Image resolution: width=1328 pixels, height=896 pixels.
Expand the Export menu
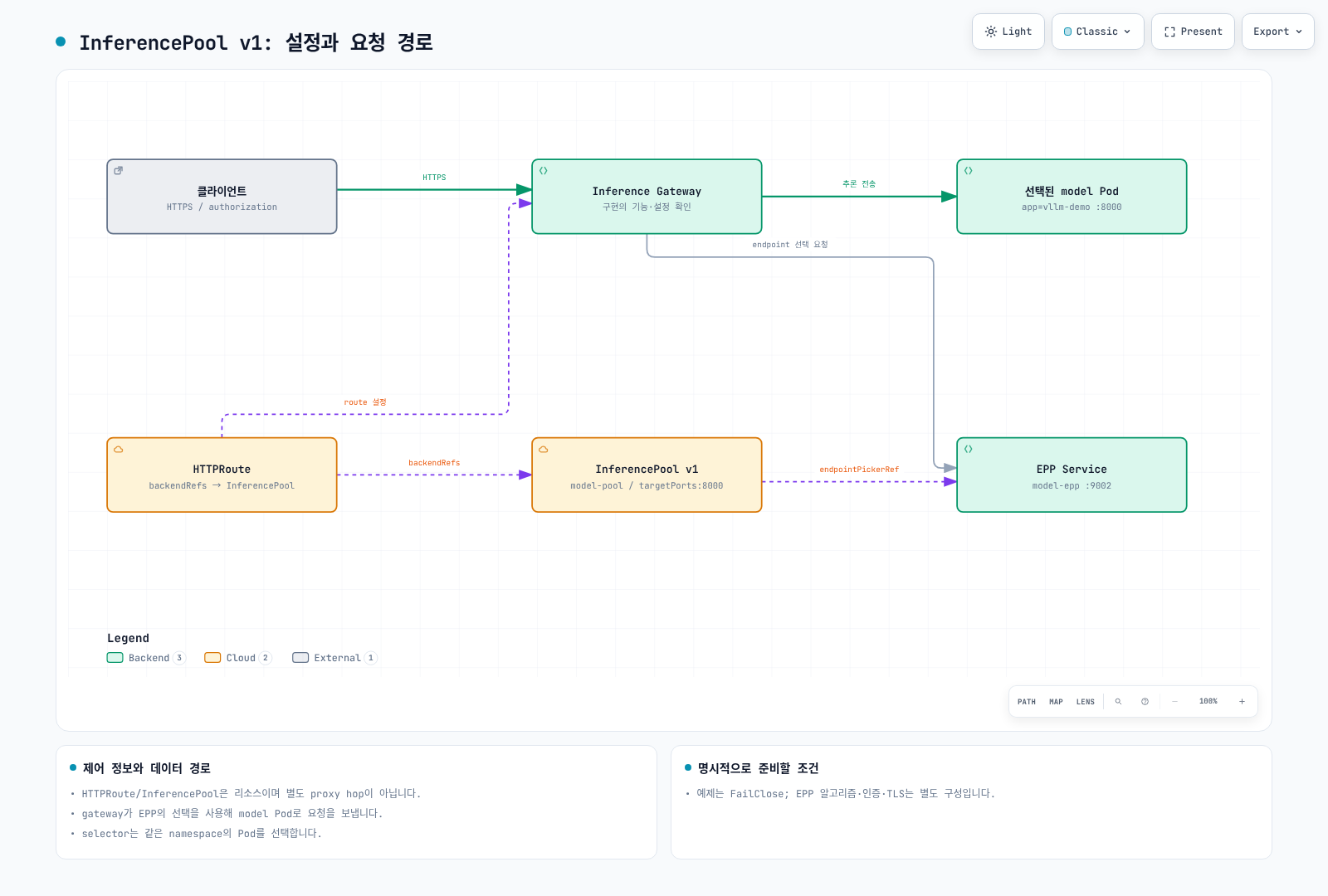(x=1278, y=32)
